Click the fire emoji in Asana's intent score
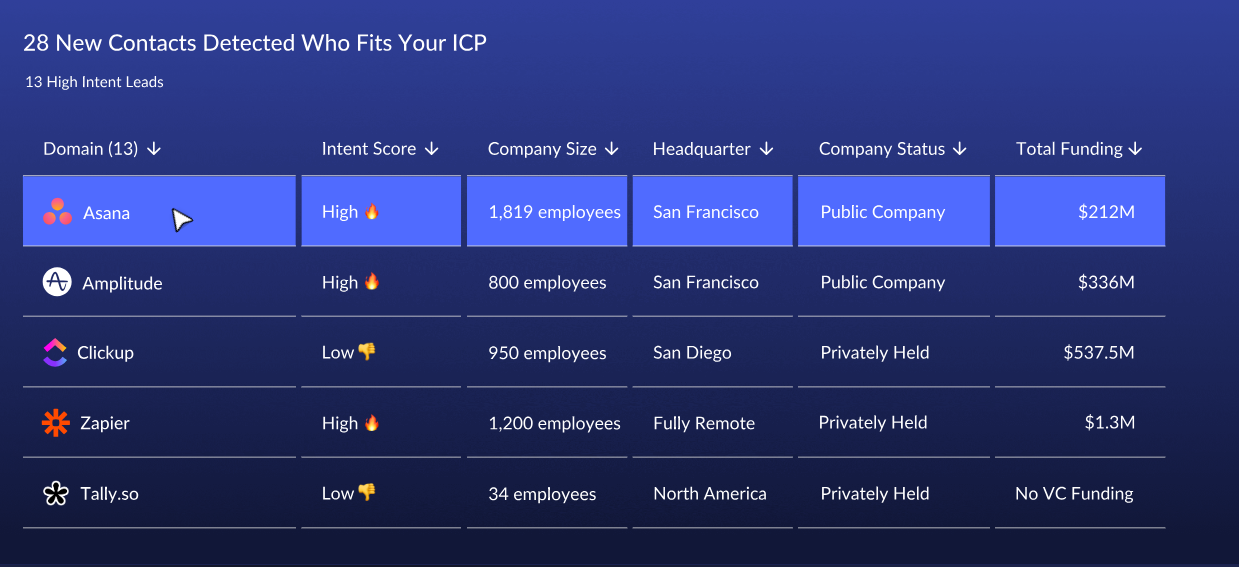The height and width of the screenshot is (567, 1239). click(372, 211)
